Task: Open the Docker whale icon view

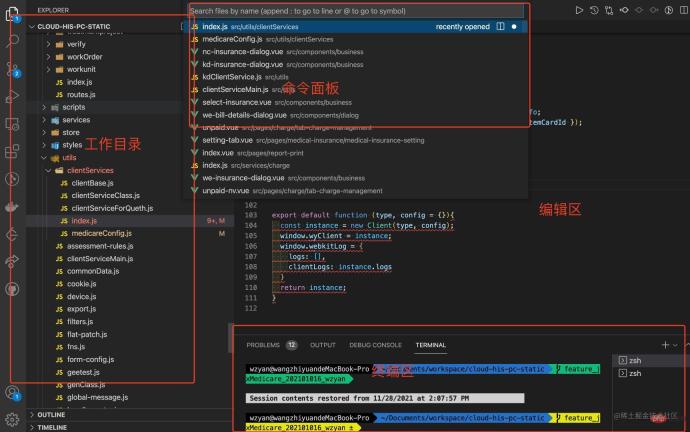Action: [x=12, y=206]
